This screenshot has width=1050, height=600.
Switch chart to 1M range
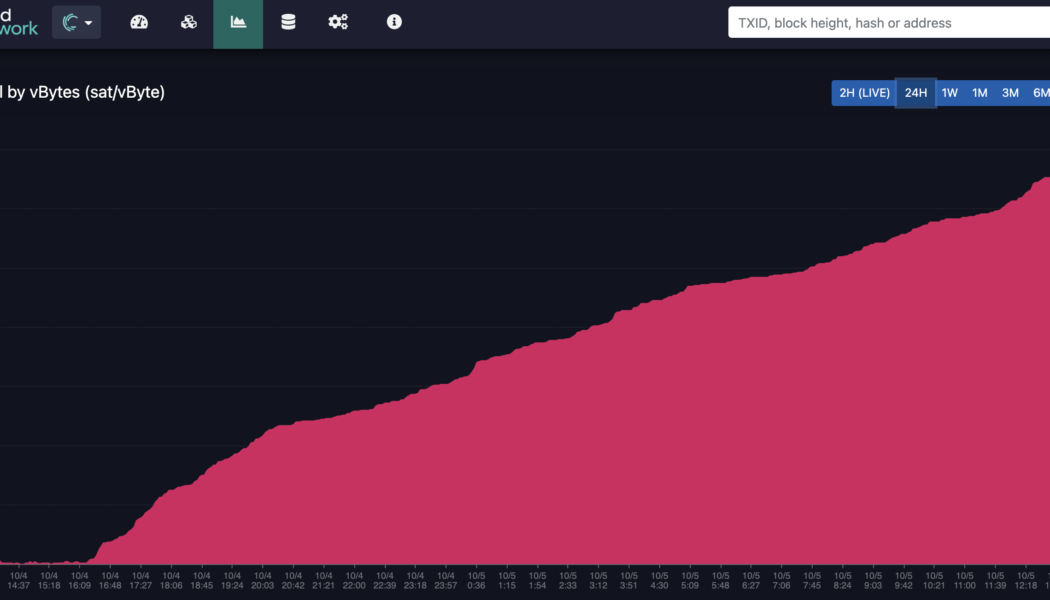[x=980, y=93]
